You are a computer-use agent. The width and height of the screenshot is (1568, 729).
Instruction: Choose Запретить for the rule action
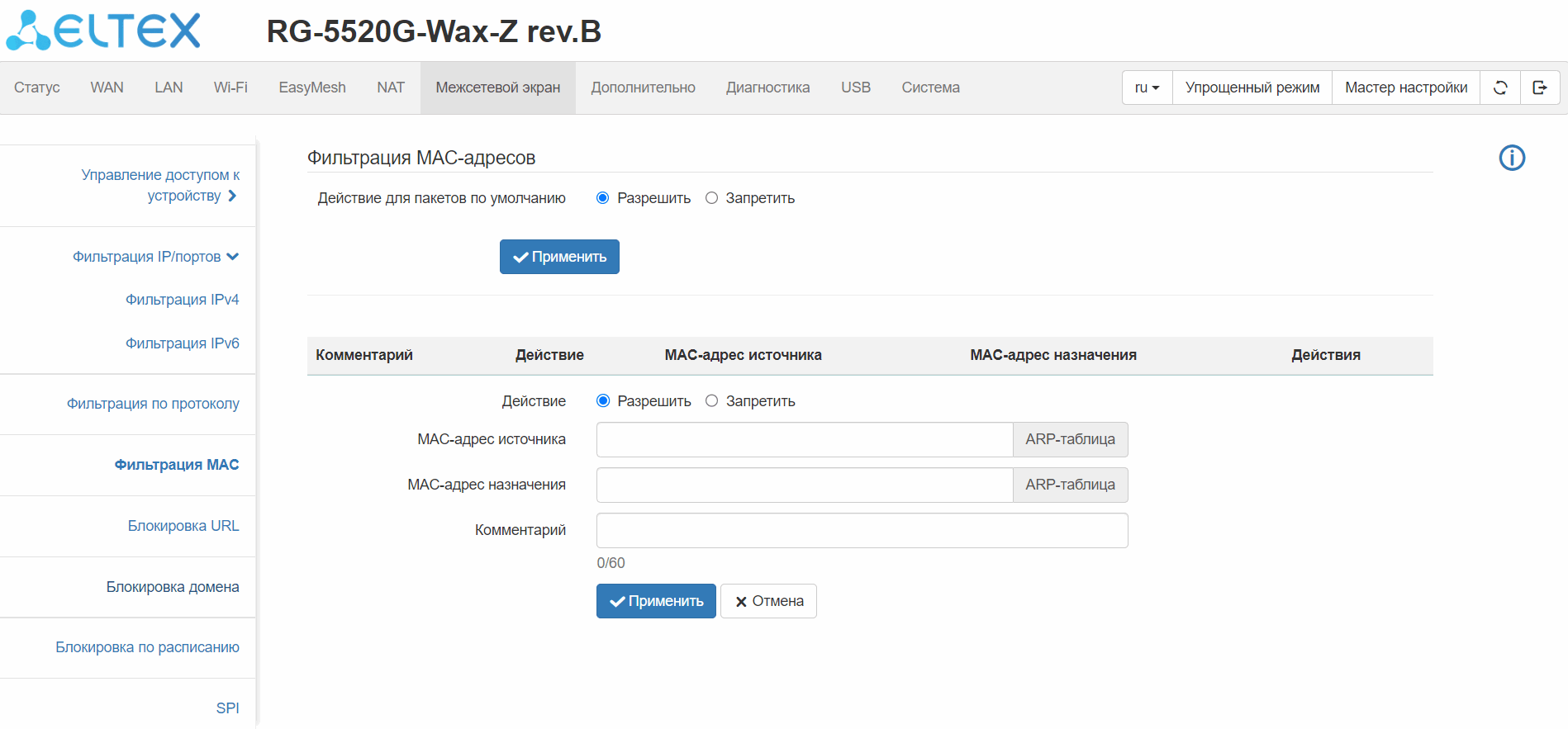coord(711,401)
